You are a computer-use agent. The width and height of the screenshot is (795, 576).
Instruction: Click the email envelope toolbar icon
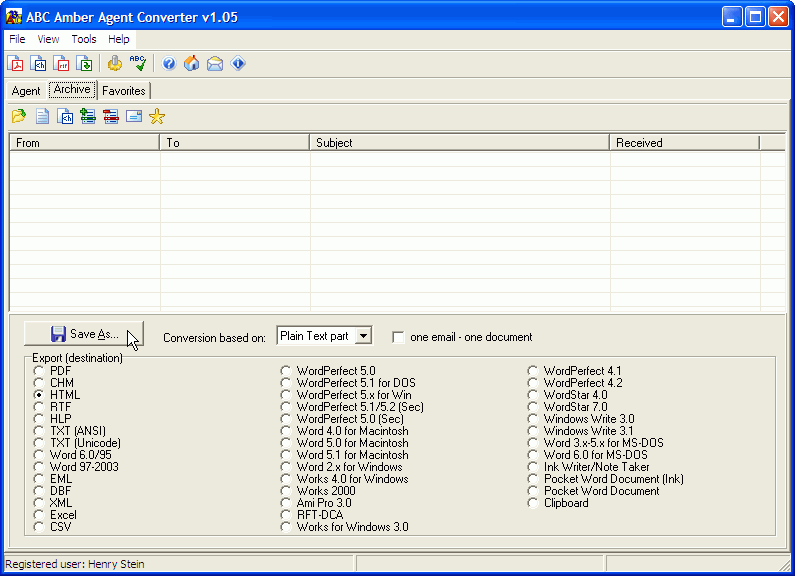tap(215, 64)
